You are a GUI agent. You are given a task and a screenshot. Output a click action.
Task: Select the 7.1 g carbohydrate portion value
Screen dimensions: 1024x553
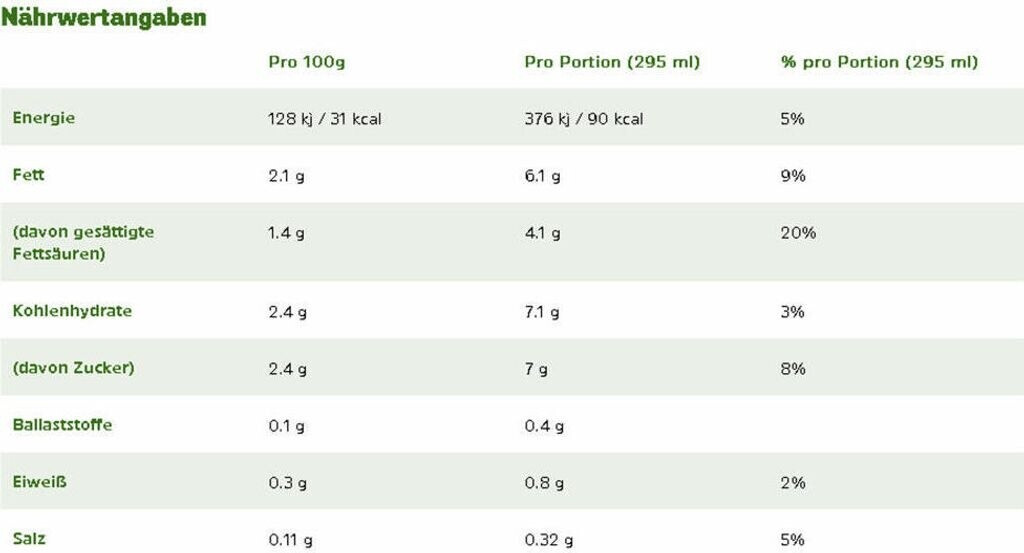pos(541,312)
